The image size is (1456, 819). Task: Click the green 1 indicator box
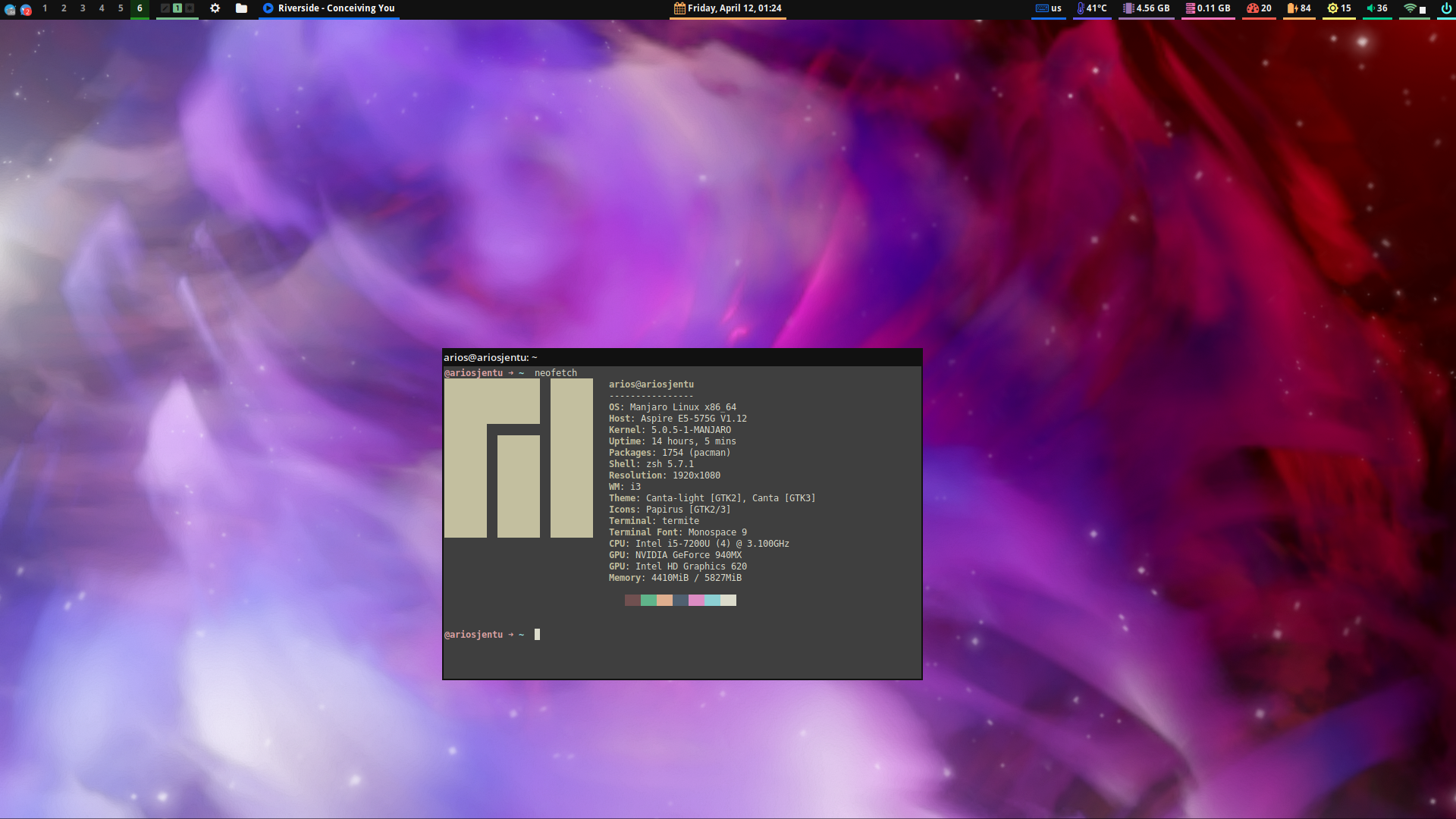coord(177,8)
